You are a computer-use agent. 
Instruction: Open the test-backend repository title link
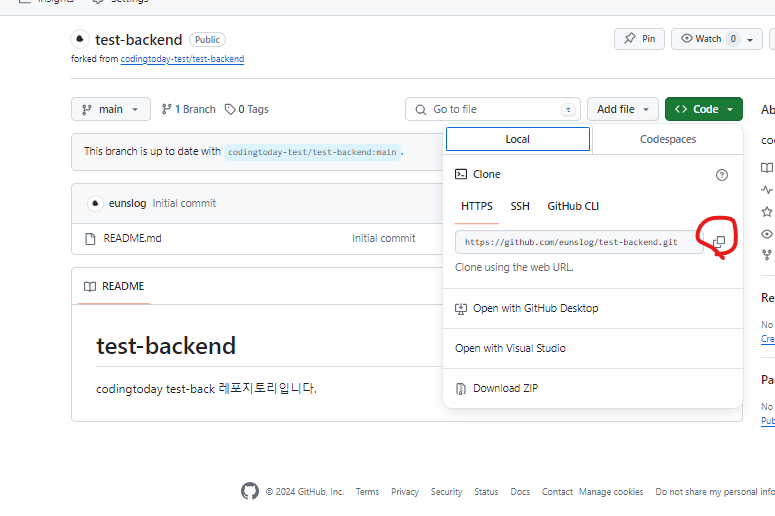[x=138, y=40]
